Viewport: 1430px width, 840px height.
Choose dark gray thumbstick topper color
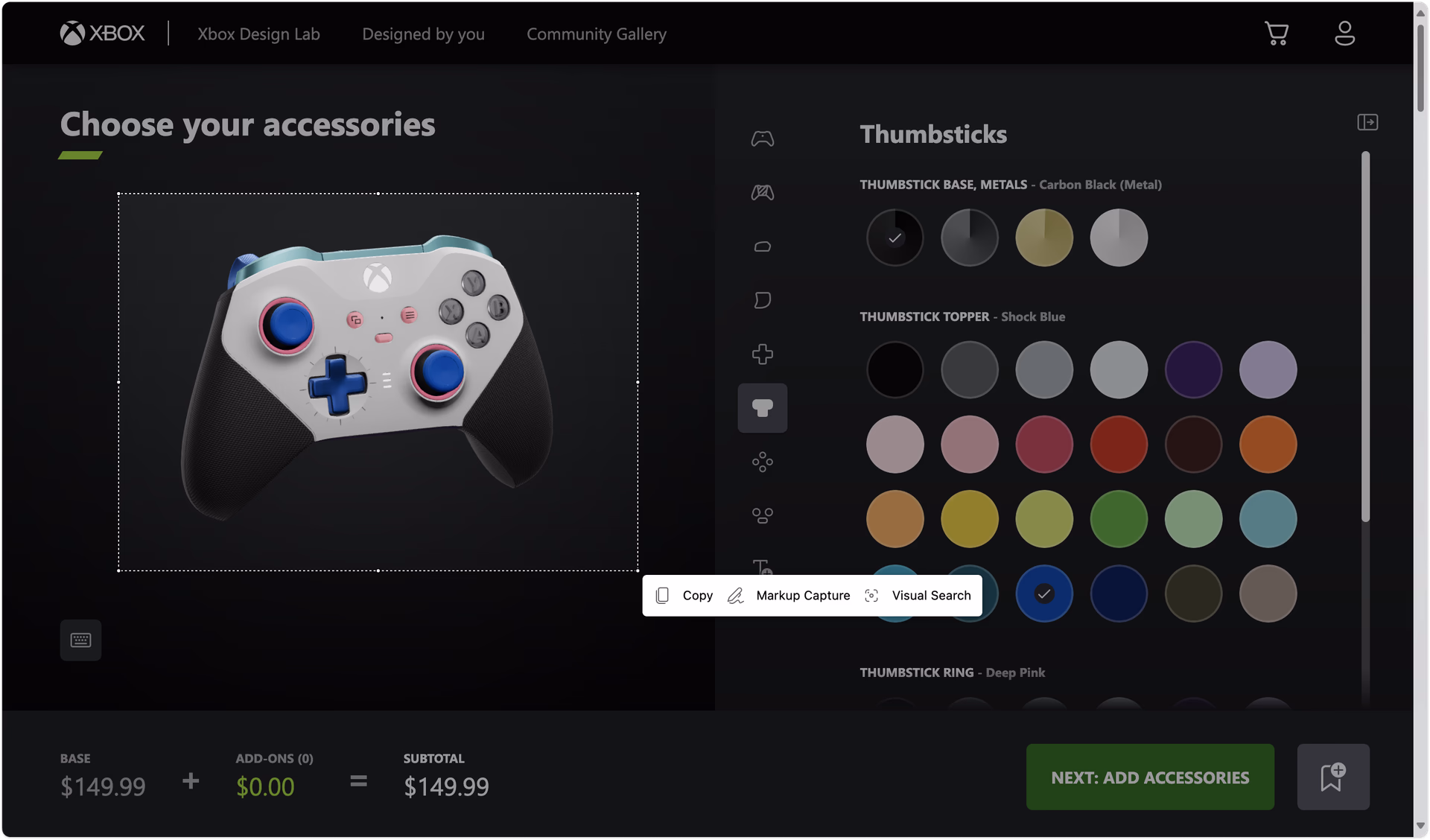970,370
